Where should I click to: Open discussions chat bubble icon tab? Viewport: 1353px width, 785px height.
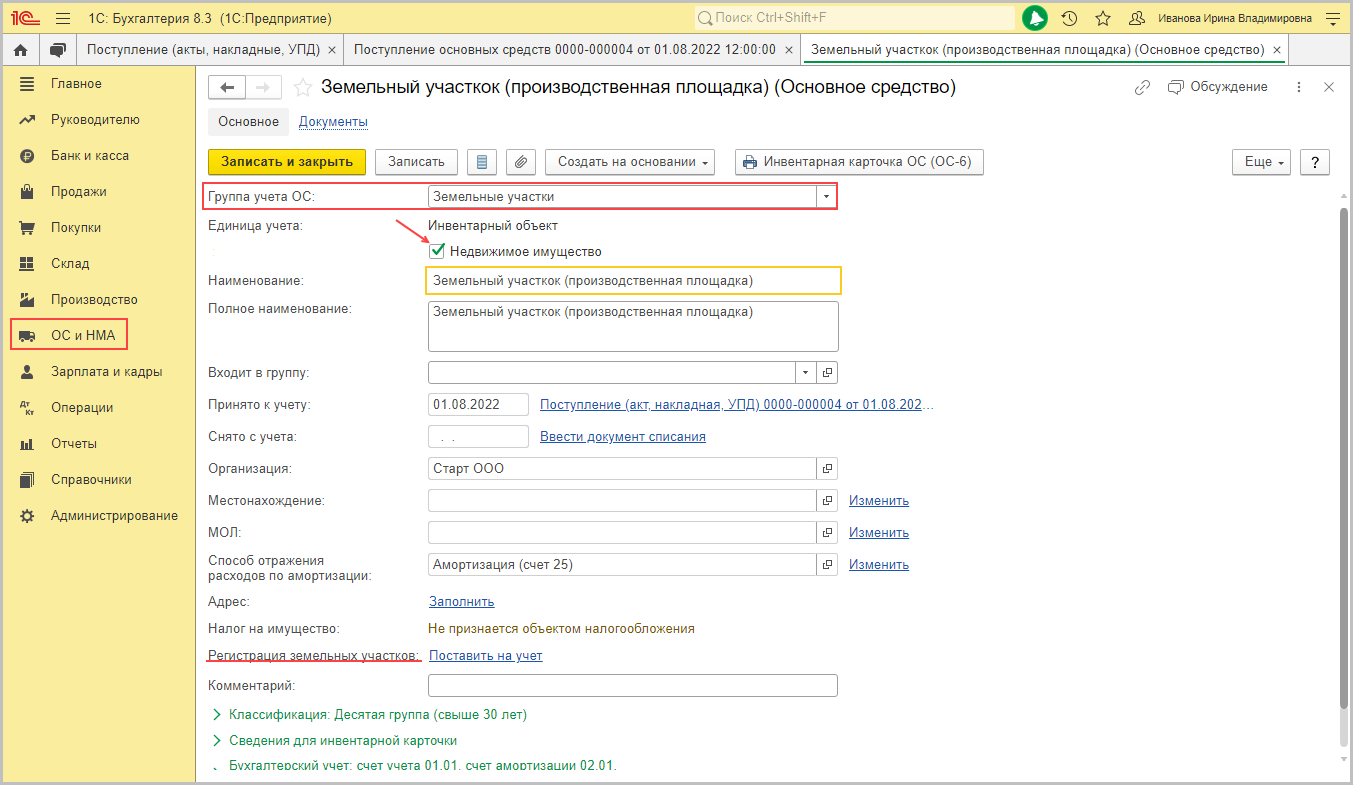(57, 49)
